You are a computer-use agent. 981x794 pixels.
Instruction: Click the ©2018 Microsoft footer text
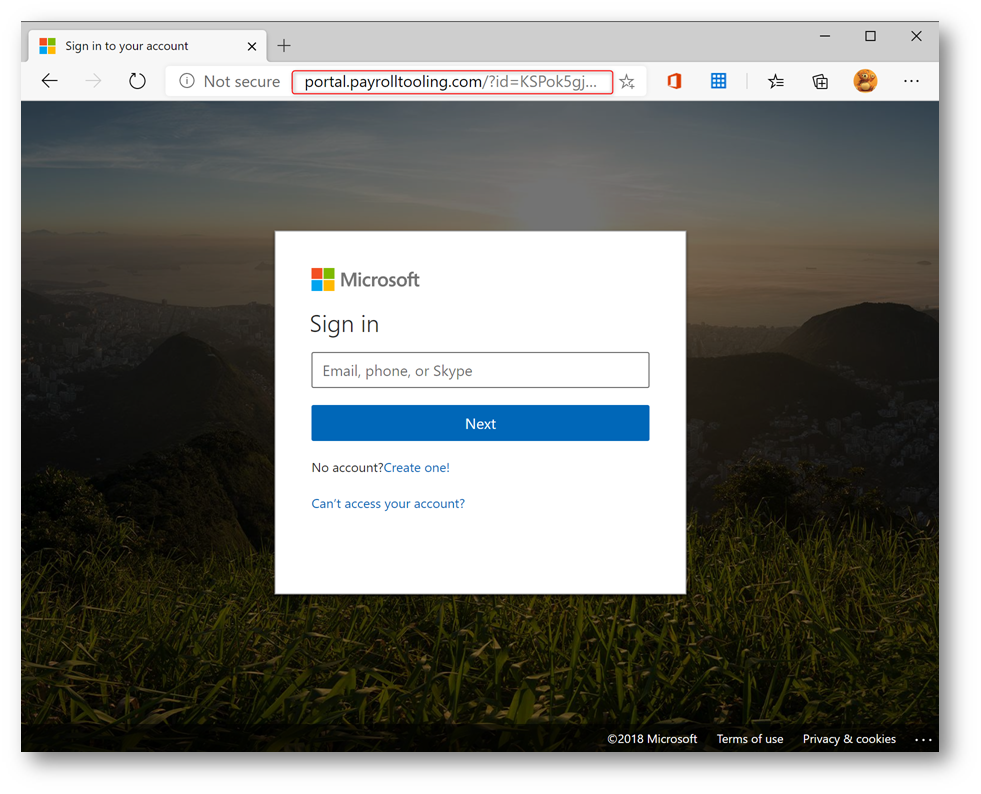click(x=652, y=739)
